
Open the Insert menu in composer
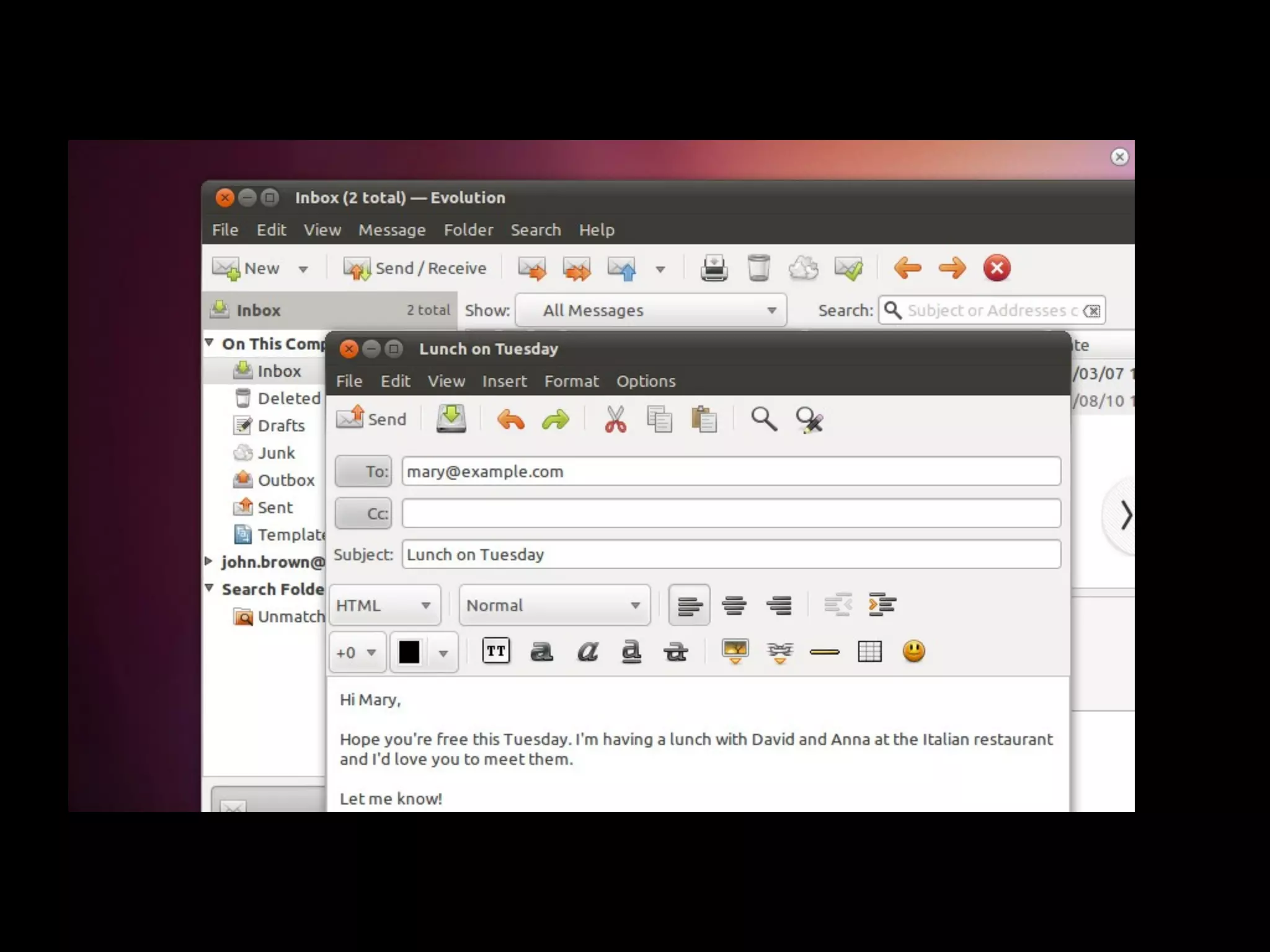[504, 381]
